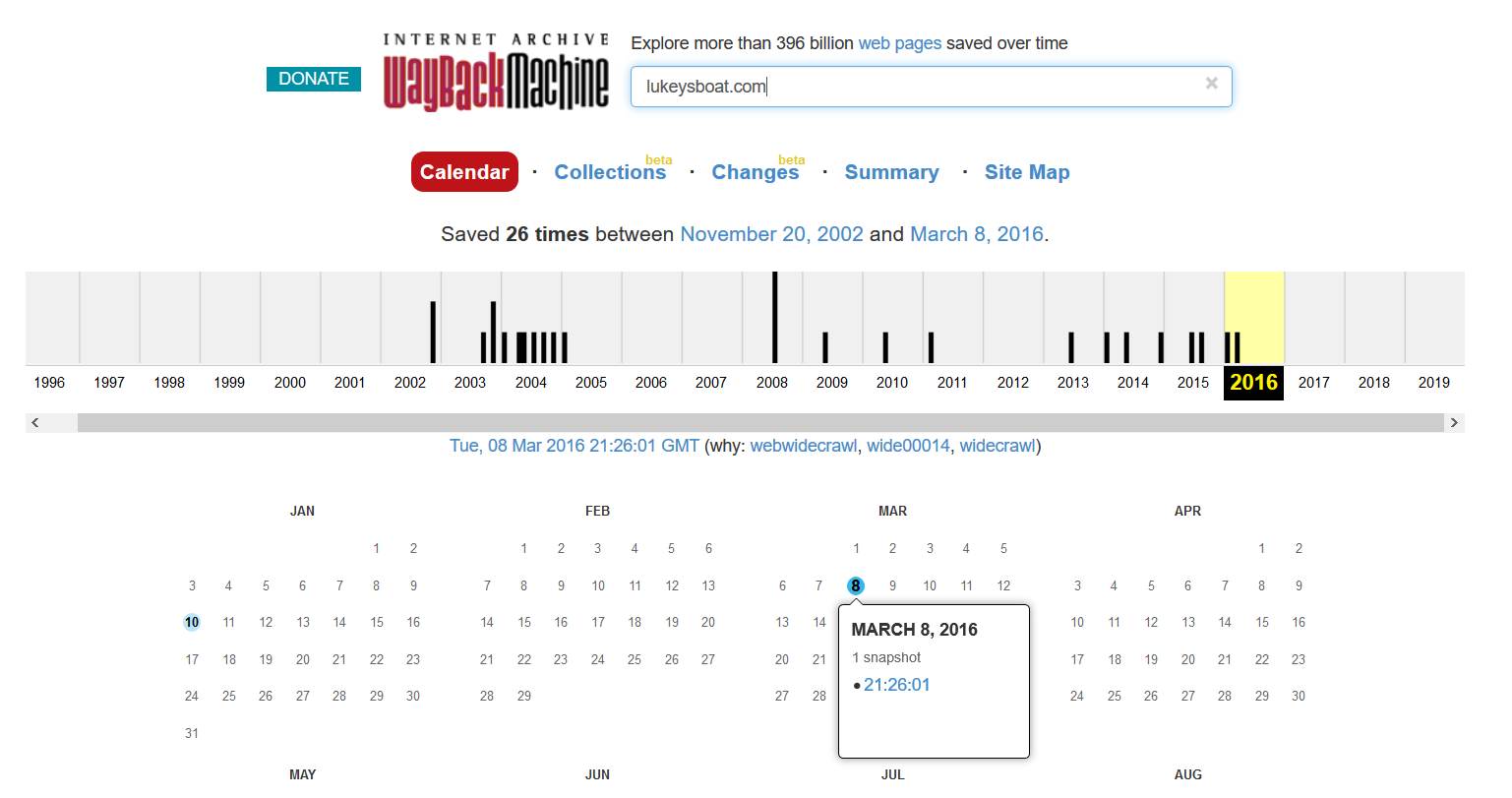Select year 2013 on the timeline
The image size is (1512, 798).
(1072, 383)
